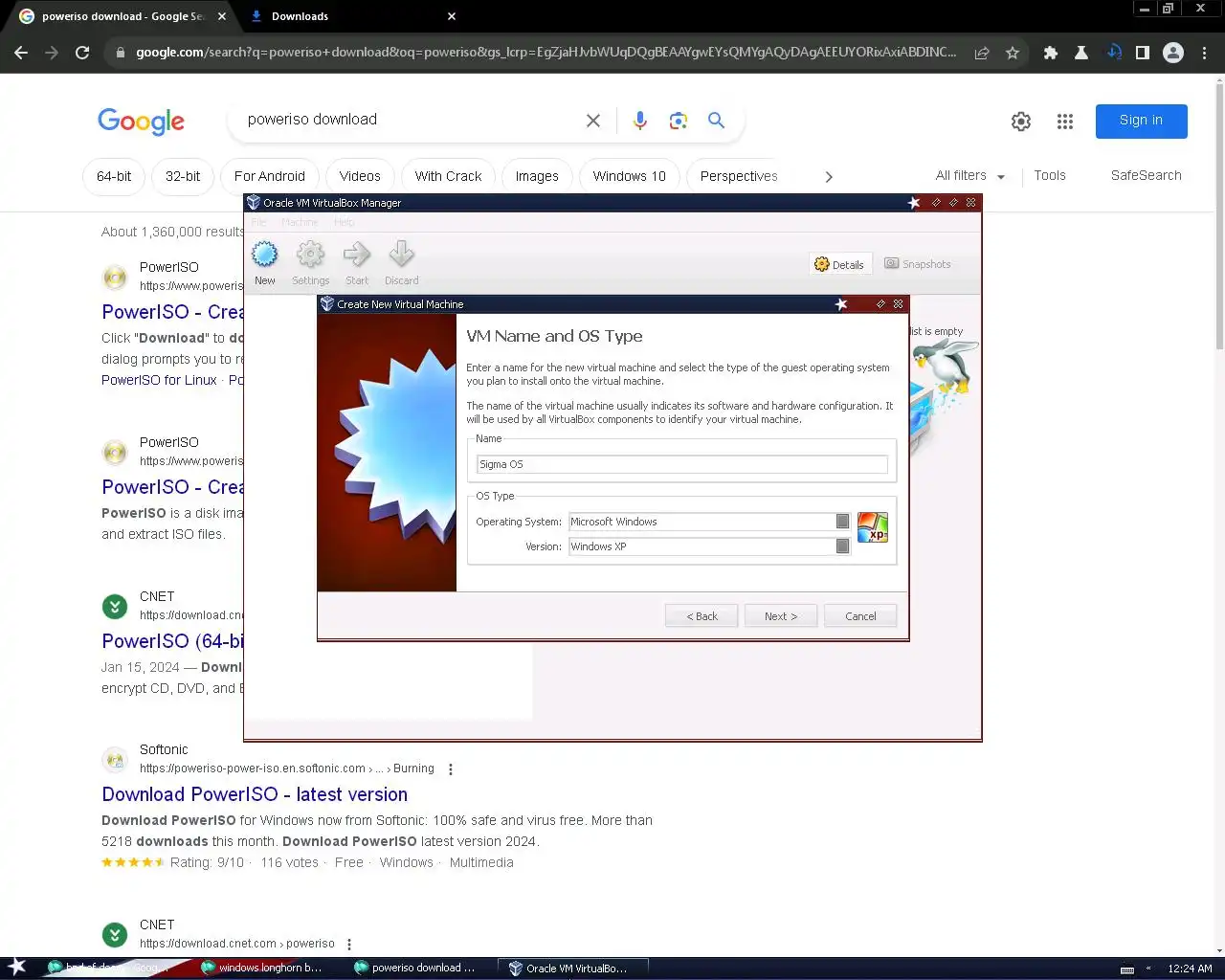Open options for the Softonic result
The height and width of the screenshot is (980, 1225).
[451, 768]
